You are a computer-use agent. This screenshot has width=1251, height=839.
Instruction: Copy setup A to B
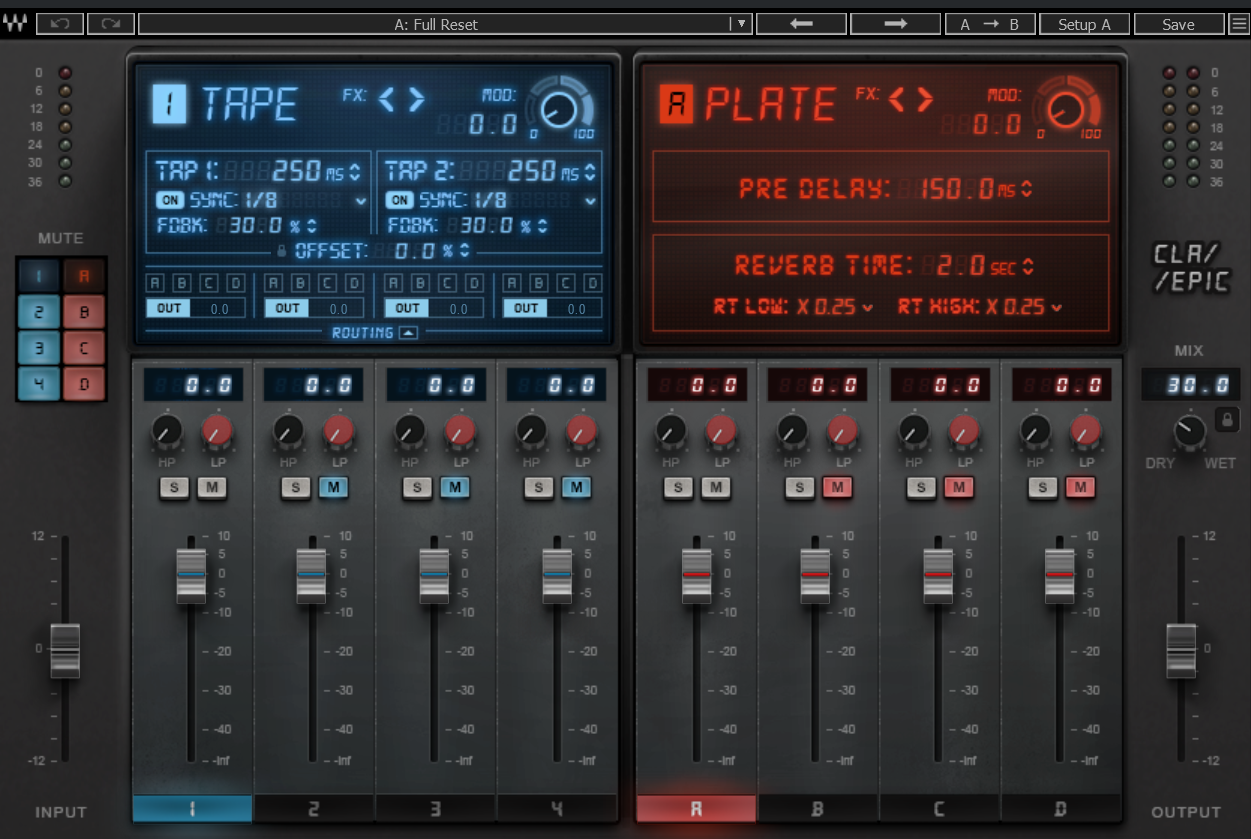990,24
